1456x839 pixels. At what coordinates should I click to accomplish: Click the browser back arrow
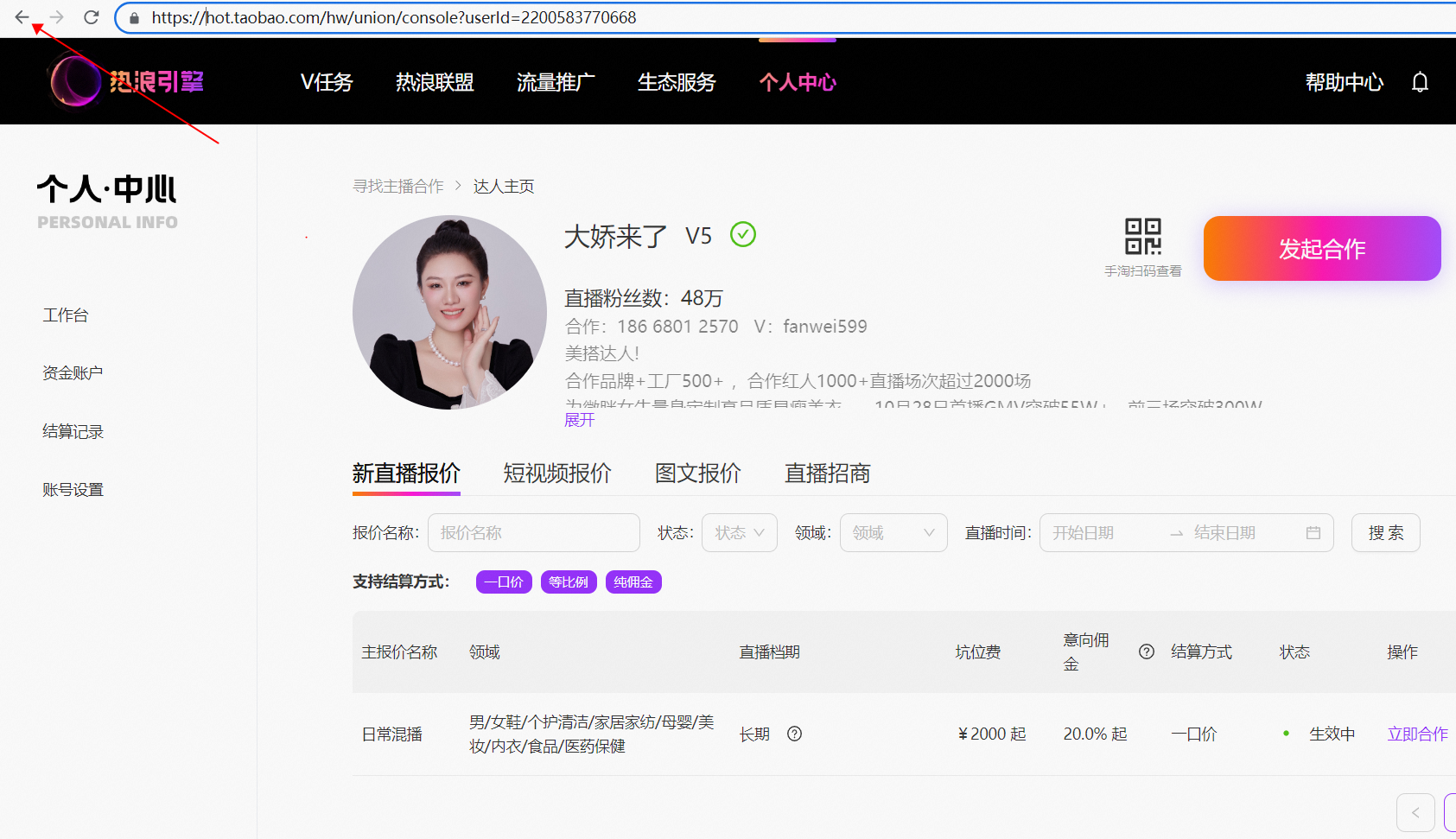22,17
